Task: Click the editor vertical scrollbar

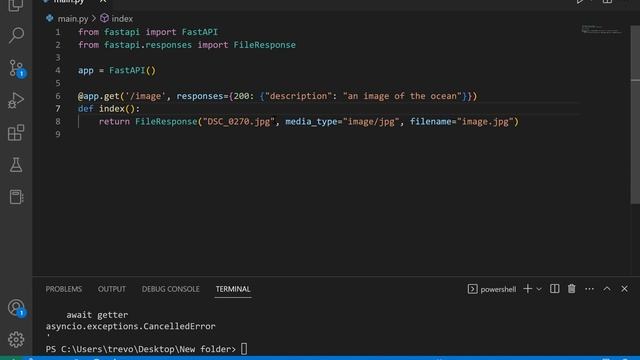Action: click(x=635, y=114)
